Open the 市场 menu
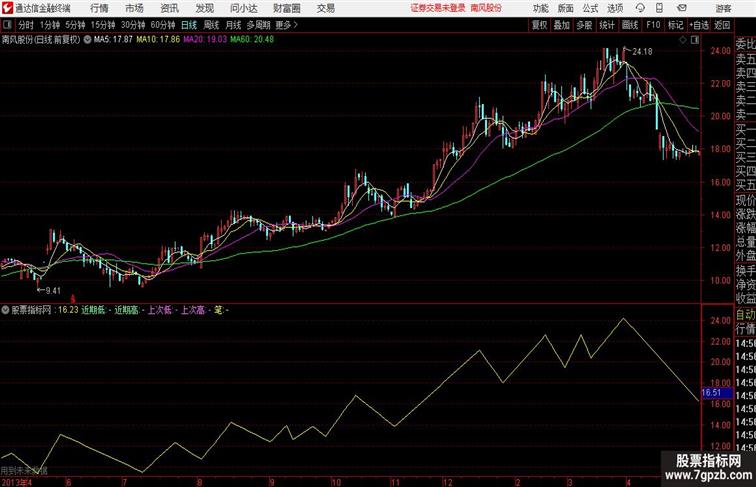Image resolution: width=756 pixels, height=487 pixels. [x=134, y=8]
